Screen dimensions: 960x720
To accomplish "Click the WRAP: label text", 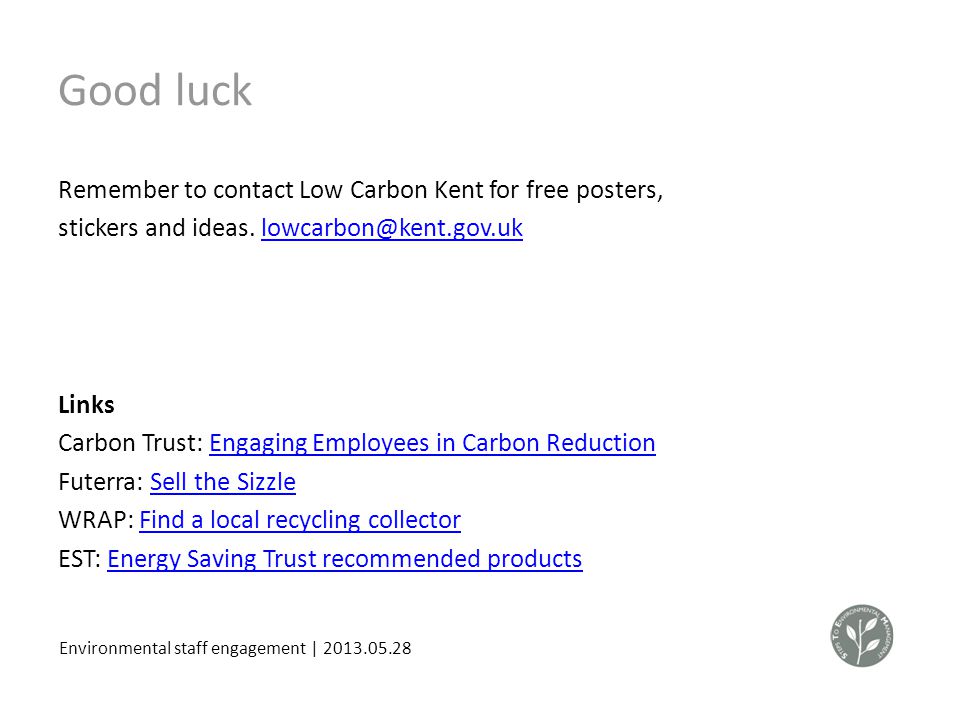I will (x=96, y=520).
